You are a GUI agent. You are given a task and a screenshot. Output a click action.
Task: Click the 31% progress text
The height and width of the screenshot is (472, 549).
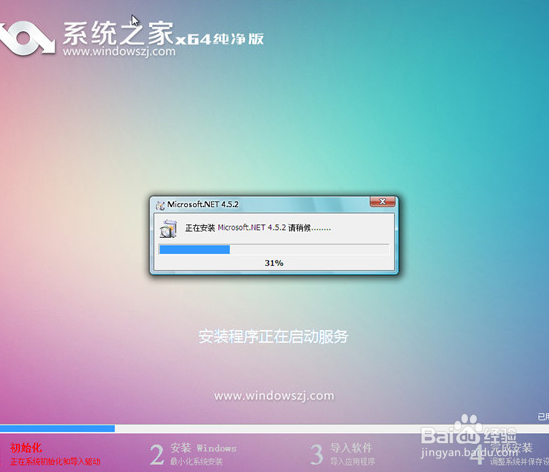pos(274,263)
